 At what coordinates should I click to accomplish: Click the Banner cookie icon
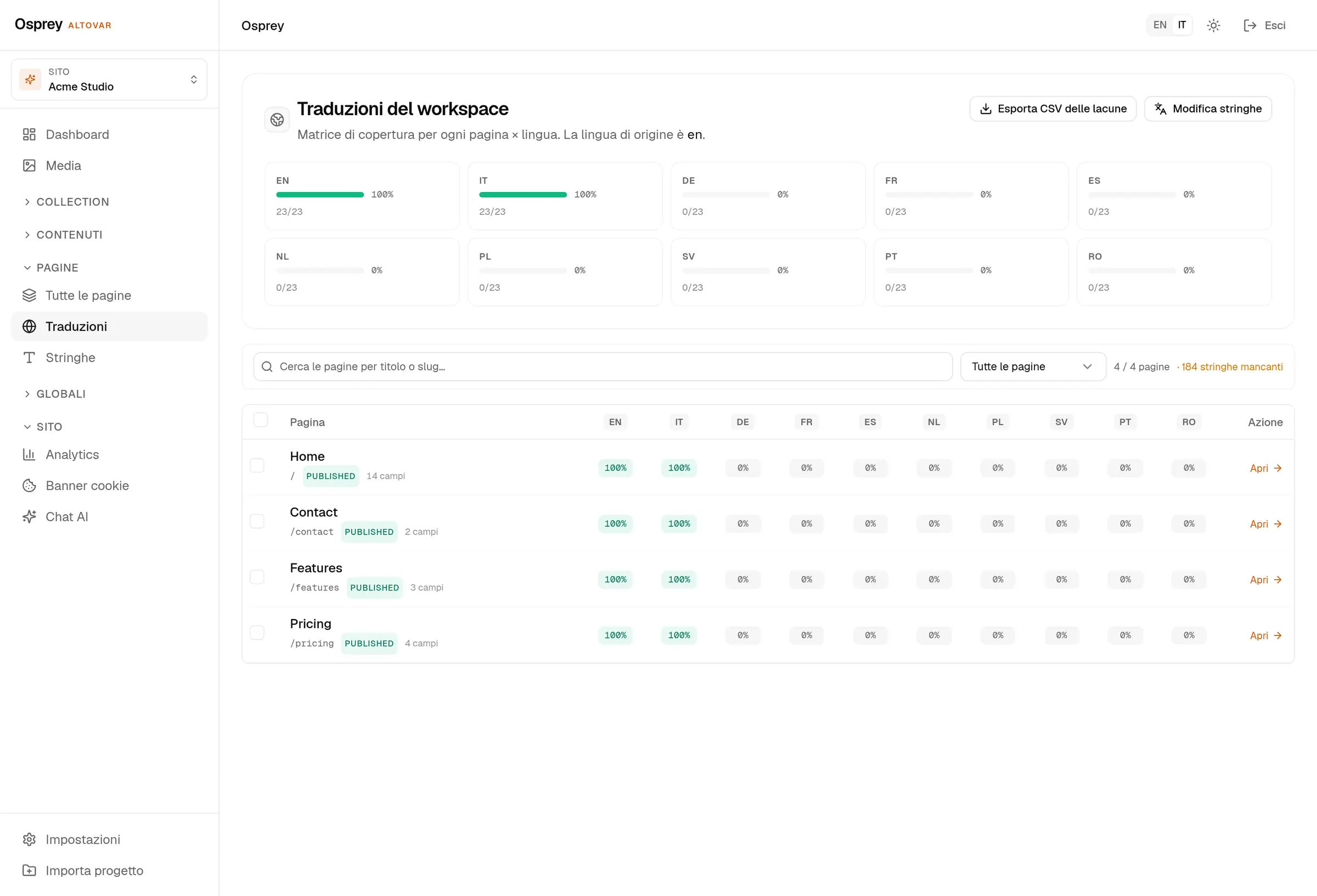[29, 486]
